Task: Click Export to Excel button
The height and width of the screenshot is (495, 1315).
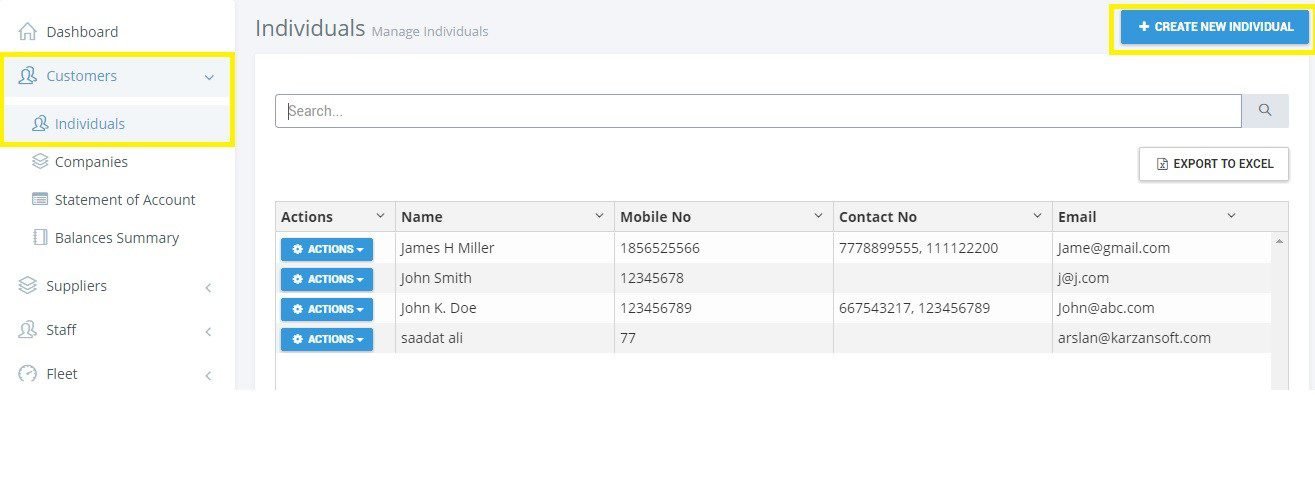Action: [x=1214, y=164]
